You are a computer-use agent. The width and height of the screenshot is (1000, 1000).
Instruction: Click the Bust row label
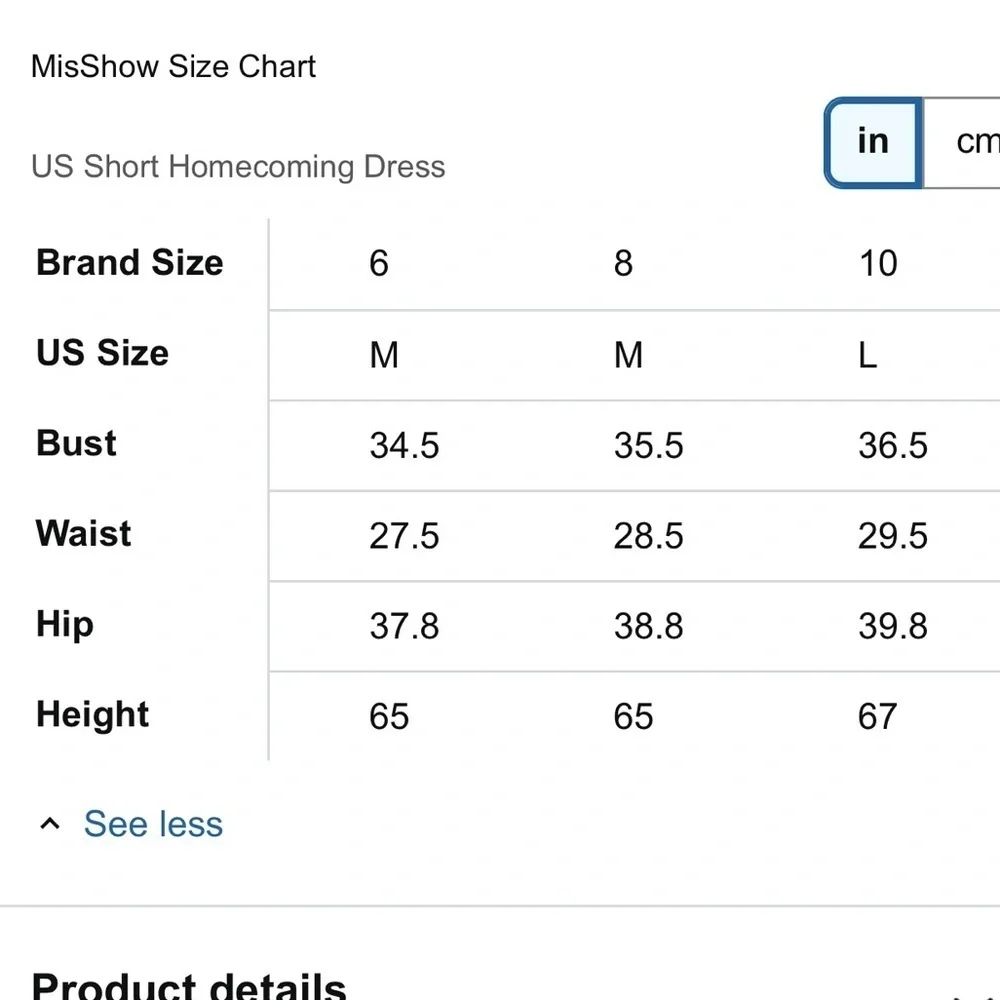[76, 443]
